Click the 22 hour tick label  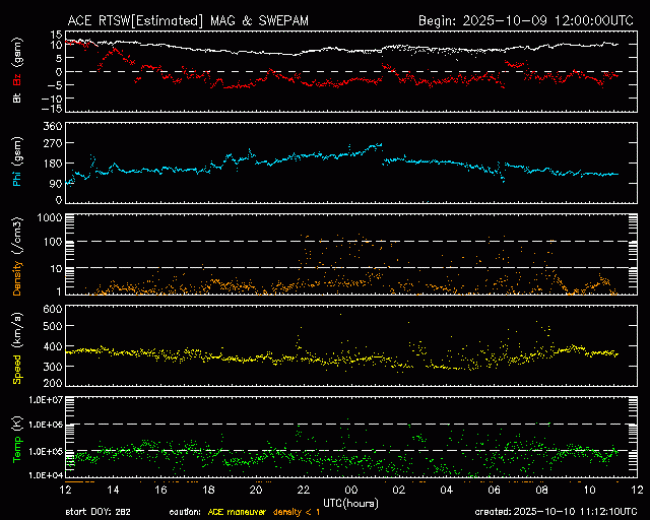coord(303,490)
